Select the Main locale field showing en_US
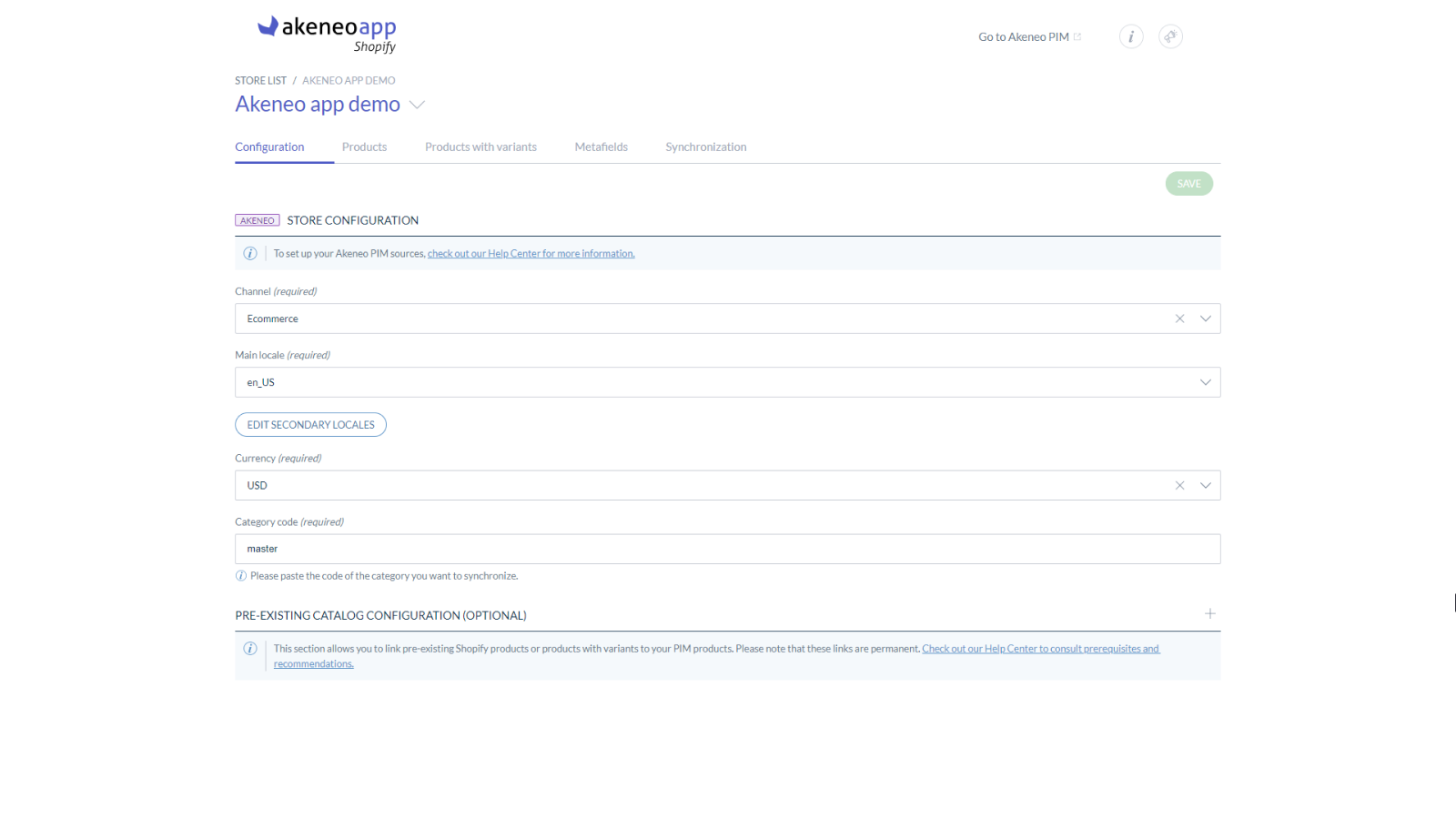The height and width of the screenshot is (819, 1456). 728,382
